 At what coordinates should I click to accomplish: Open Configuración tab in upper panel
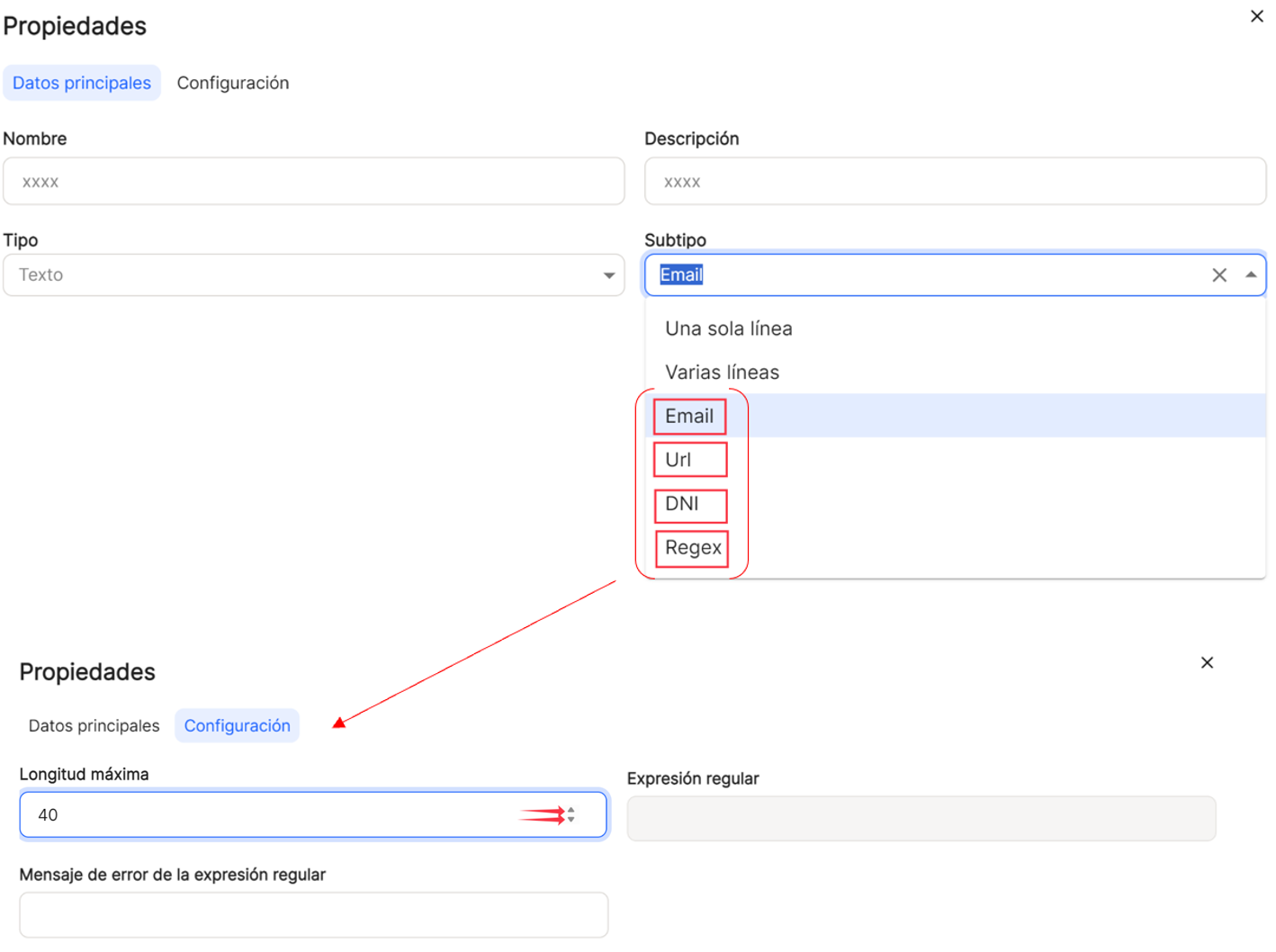pos(233,83)
